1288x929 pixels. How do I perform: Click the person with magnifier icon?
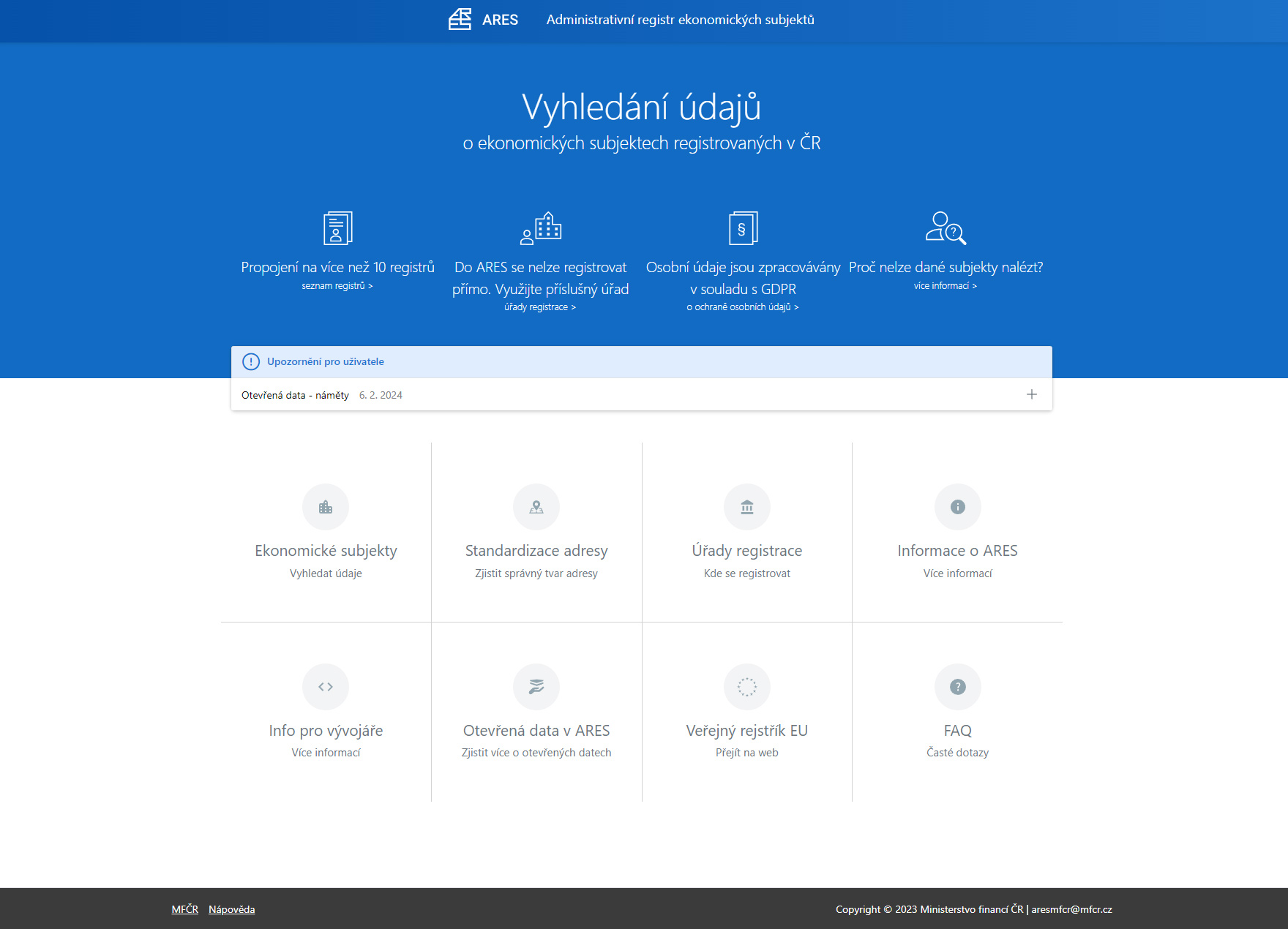coord(946,228)
